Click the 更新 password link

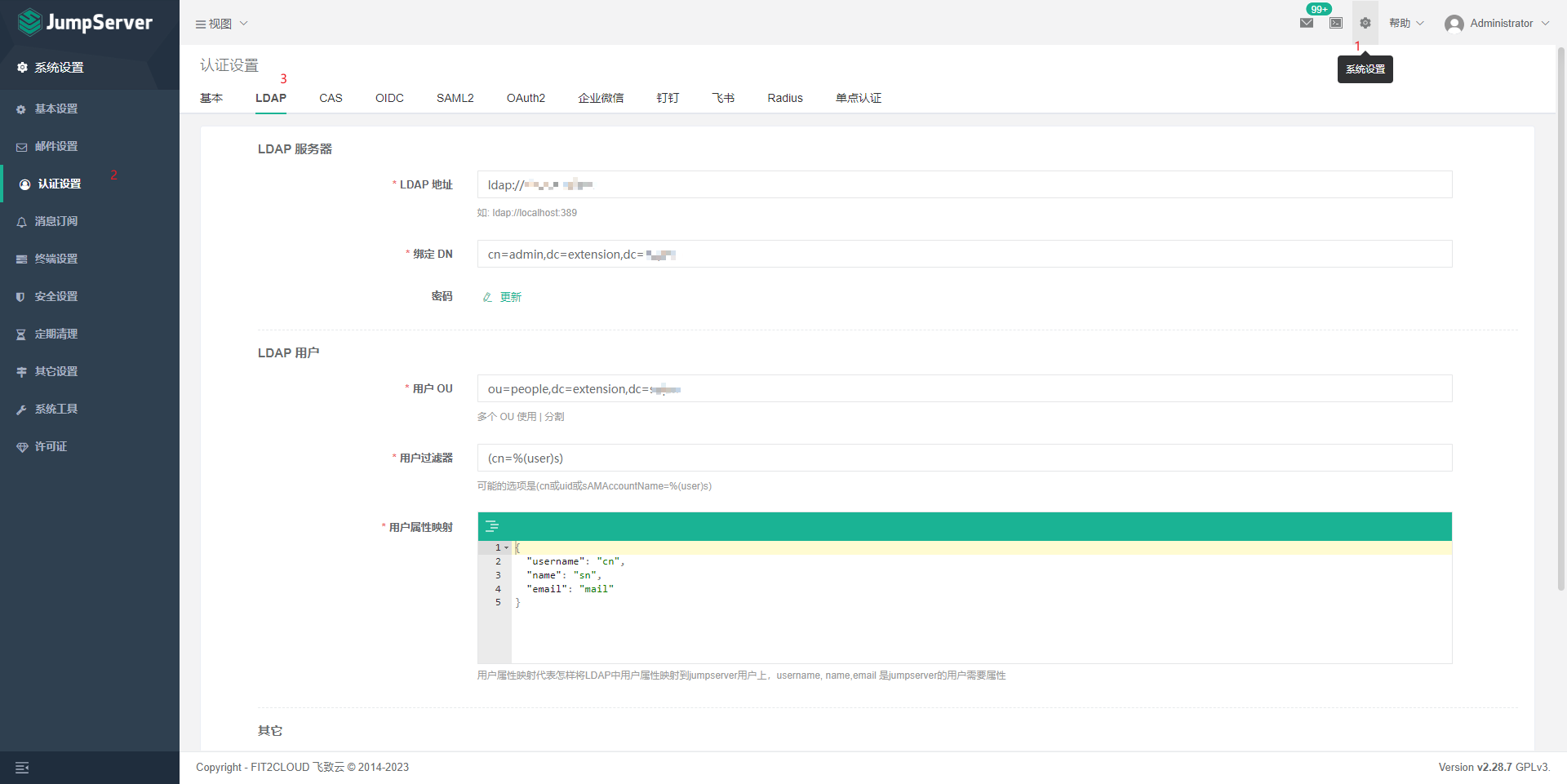pos(511,297)
